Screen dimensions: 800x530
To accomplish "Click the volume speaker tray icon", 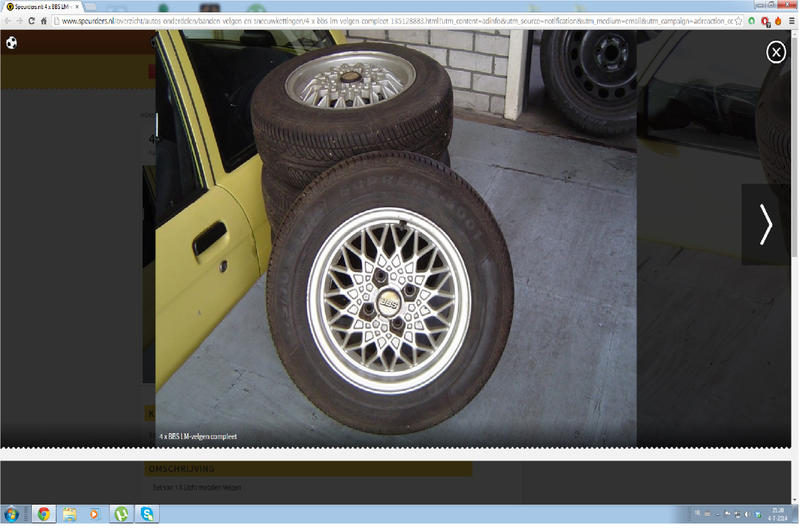I will pos(747,514).
